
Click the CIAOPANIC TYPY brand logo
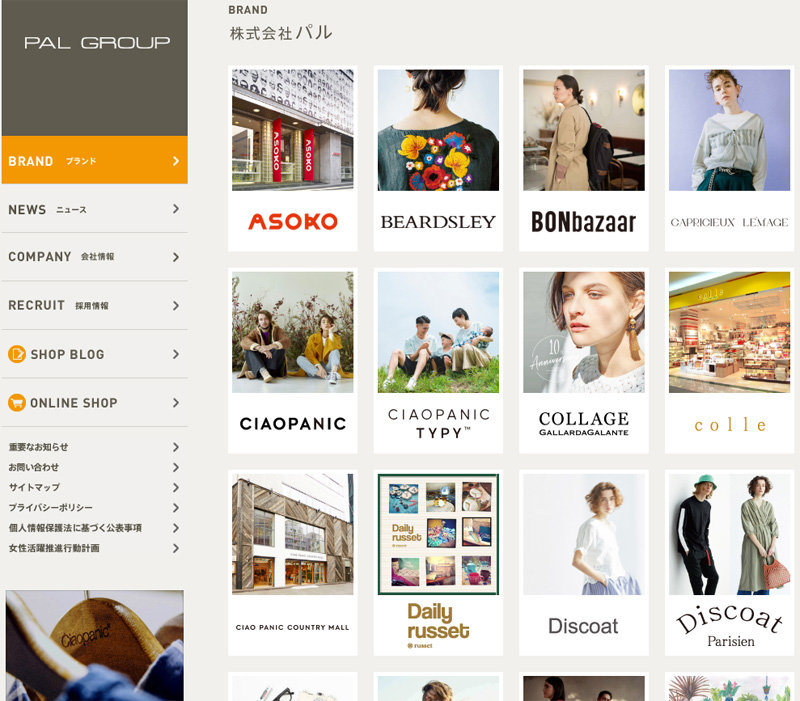click(439, 423)
